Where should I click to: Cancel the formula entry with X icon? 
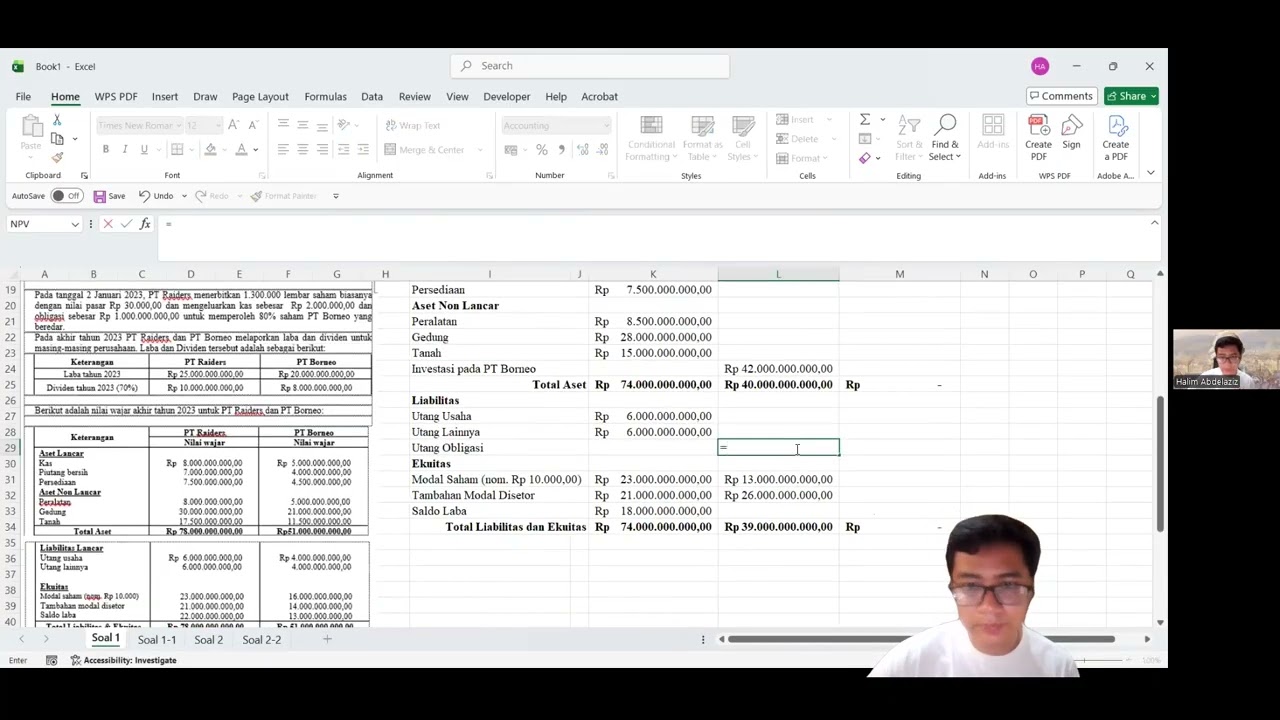108,224
